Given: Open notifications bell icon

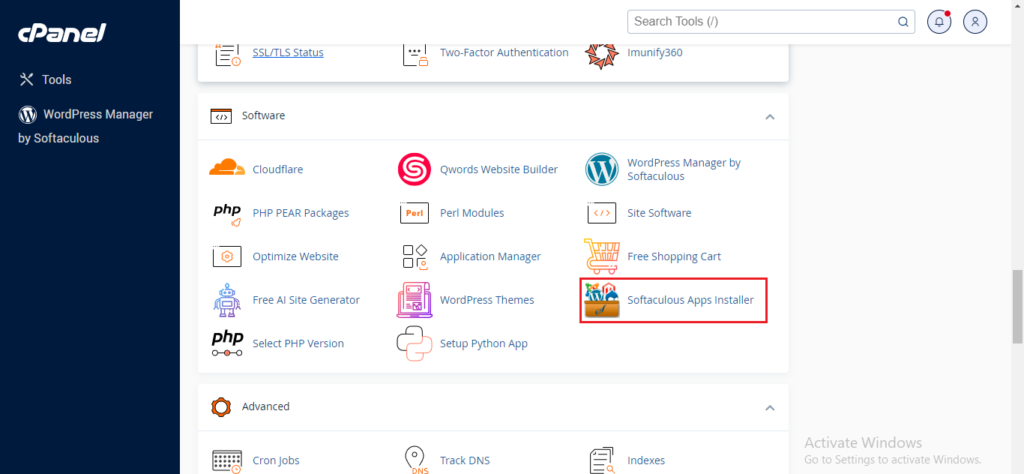Looking at the screenshot, I should [939, 22].
